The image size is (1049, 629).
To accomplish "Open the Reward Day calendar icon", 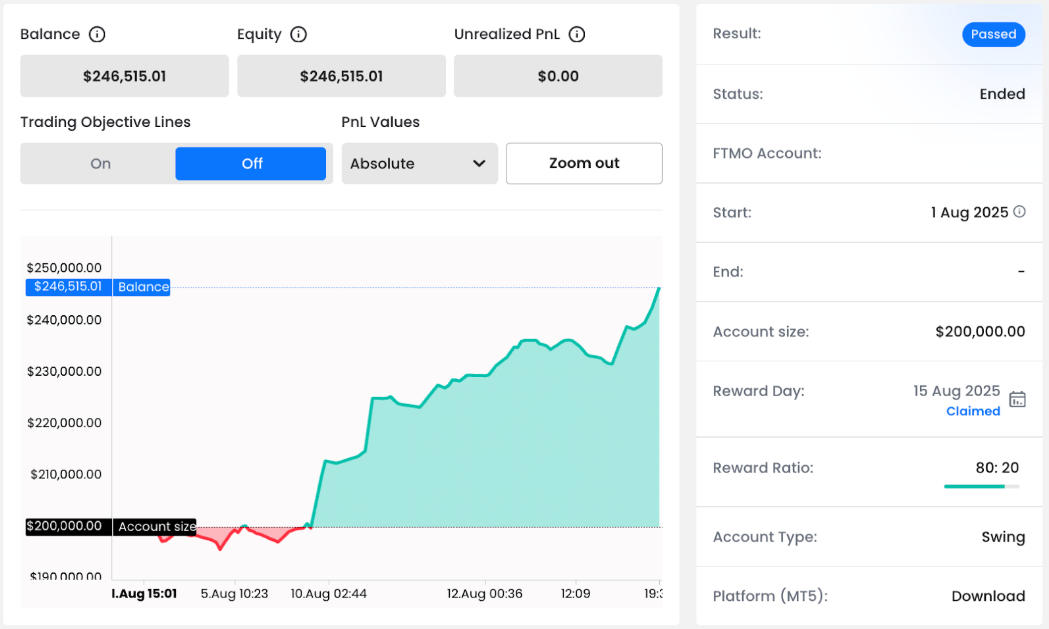I will 1017,399.
